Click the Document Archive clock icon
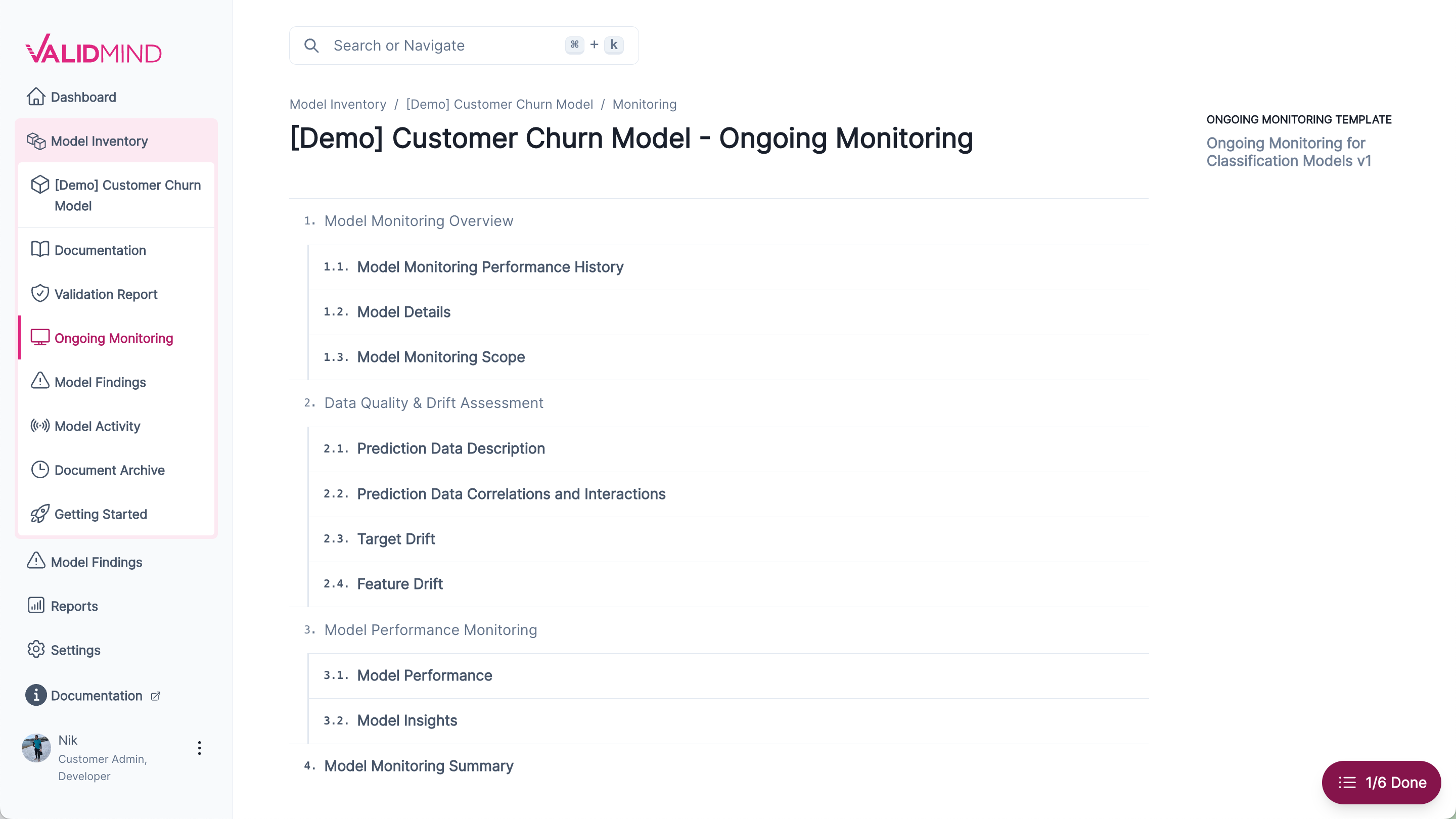The width and height of the screenshot is (1456, 819). pyautogui.click(x=39, y=470)
